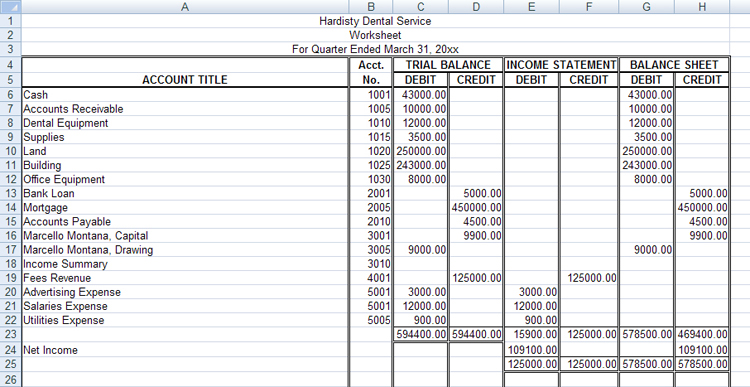Click Building balance sheet debit 243000.00
Viewport: 750px width, 387px height.
(x=646, y=166)
